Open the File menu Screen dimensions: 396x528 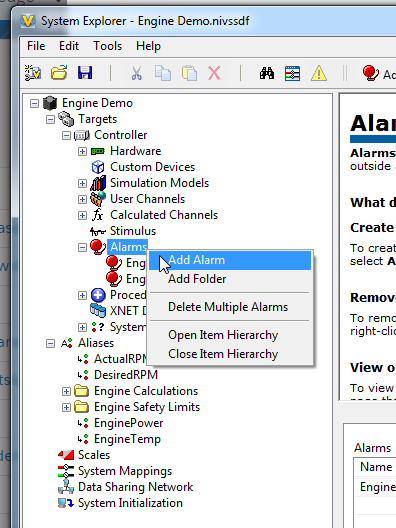coord(36,46)
